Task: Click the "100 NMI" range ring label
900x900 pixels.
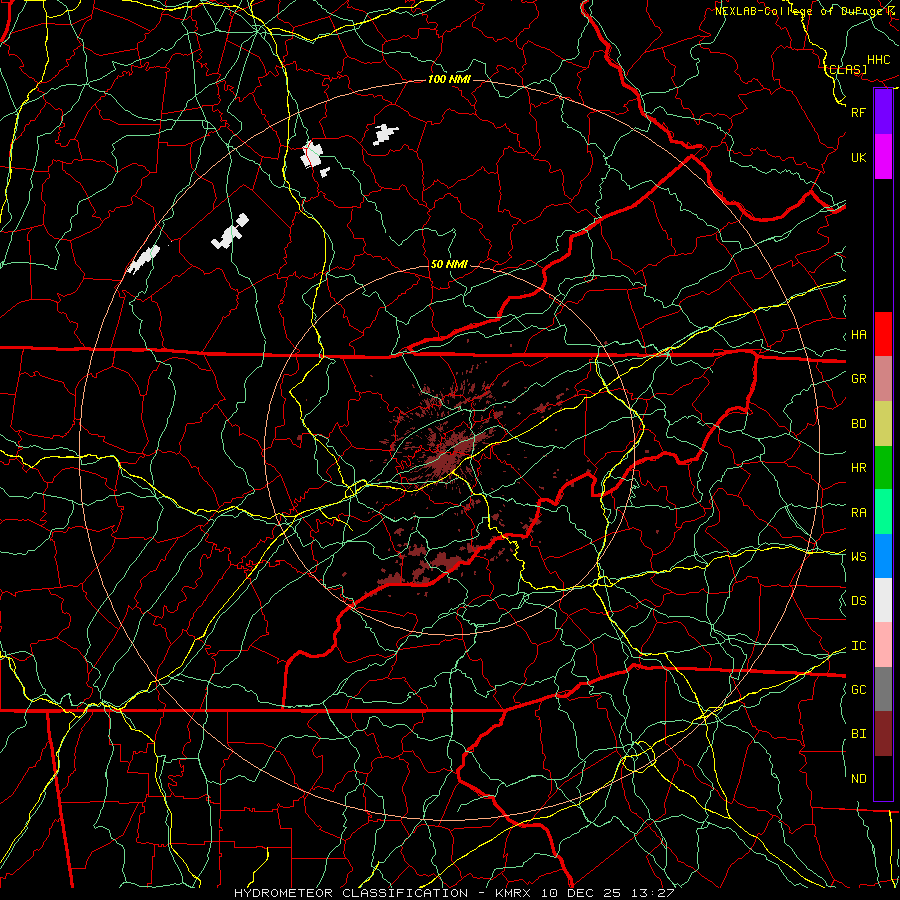Action: click(449, 79)
